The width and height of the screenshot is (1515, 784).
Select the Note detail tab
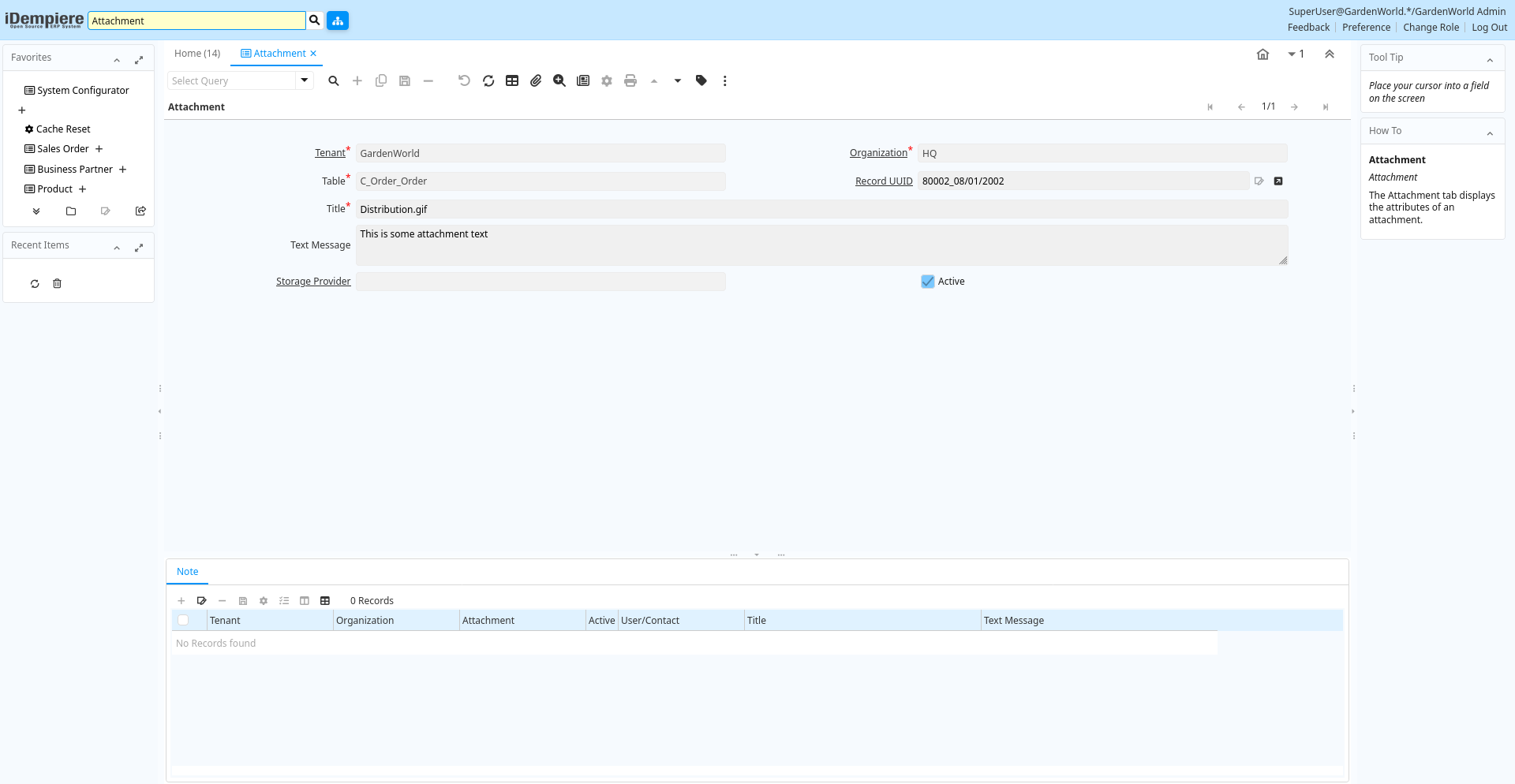pyautogui.click(x=188, y=572)
